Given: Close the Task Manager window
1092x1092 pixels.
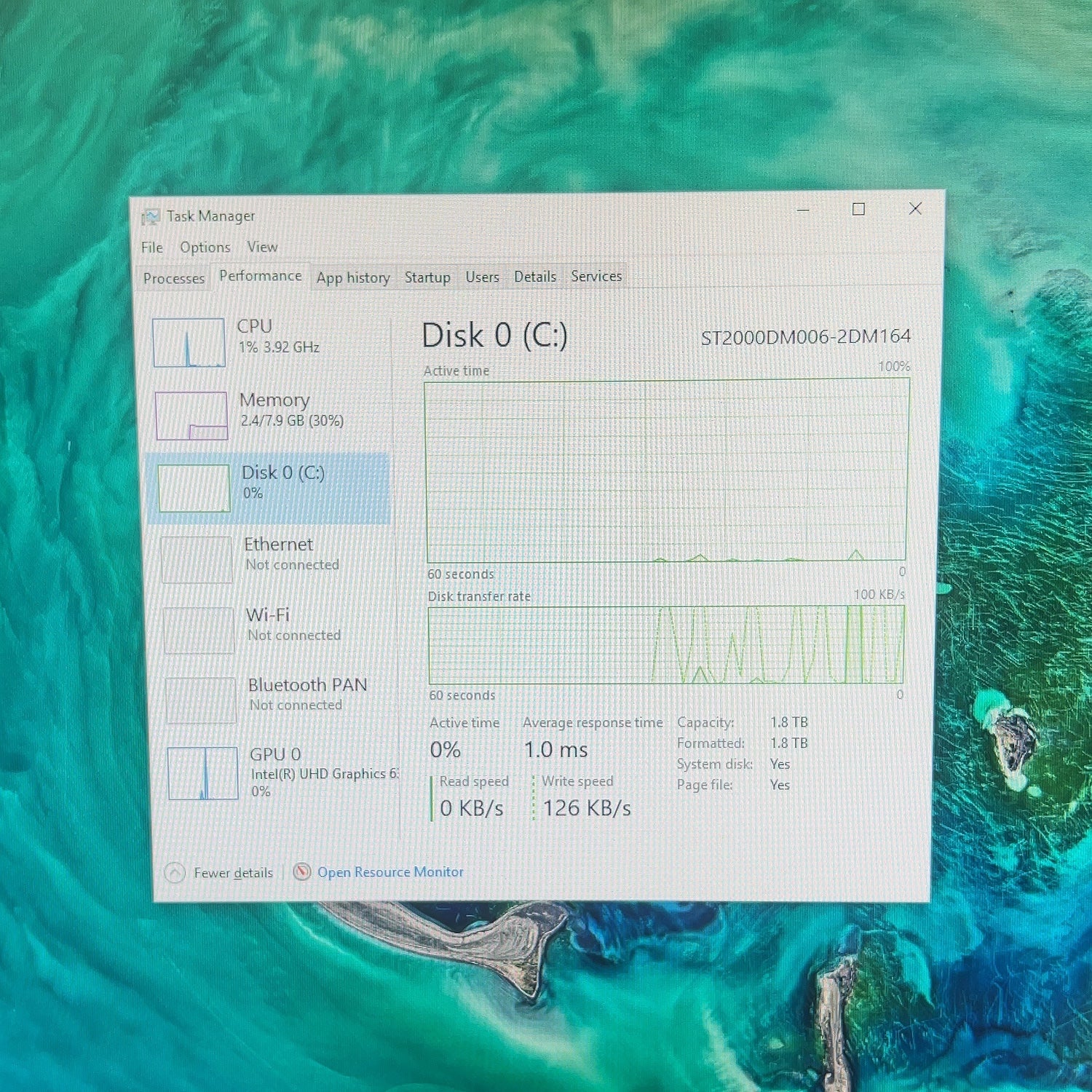Looking at the screenshot, I should click(x=915, y=208).
